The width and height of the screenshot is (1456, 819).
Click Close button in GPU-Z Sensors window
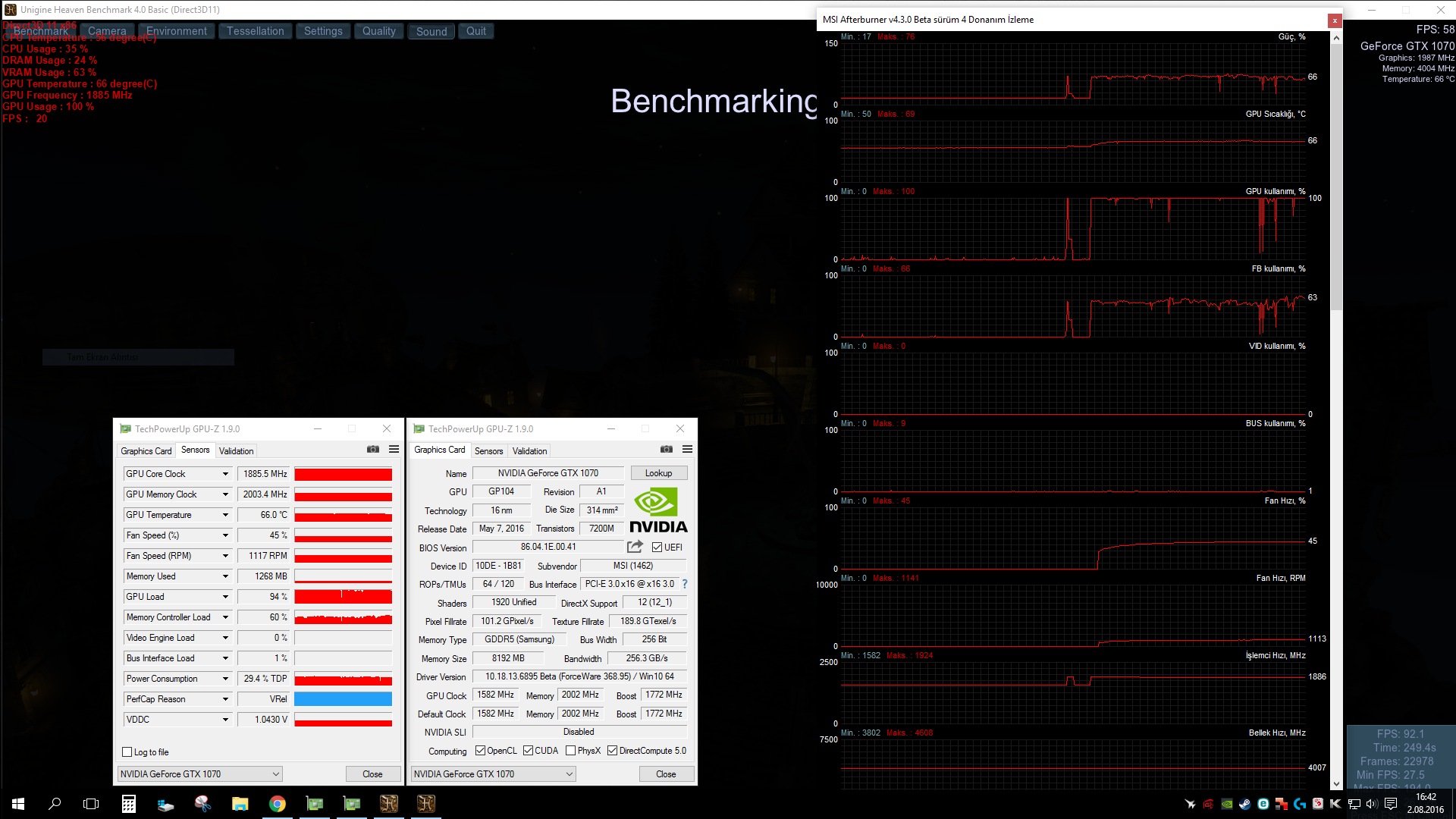click(372, 774)
